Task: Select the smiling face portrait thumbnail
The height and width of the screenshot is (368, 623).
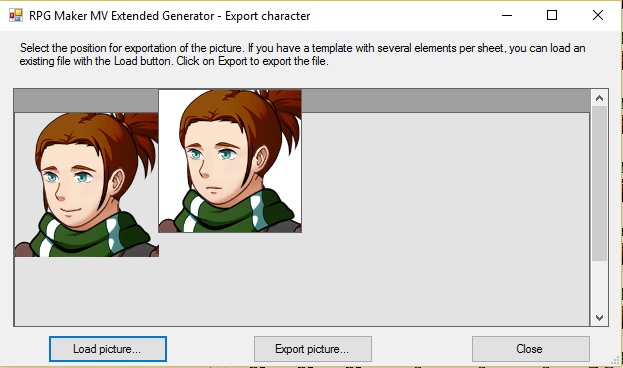Action: 87,185
